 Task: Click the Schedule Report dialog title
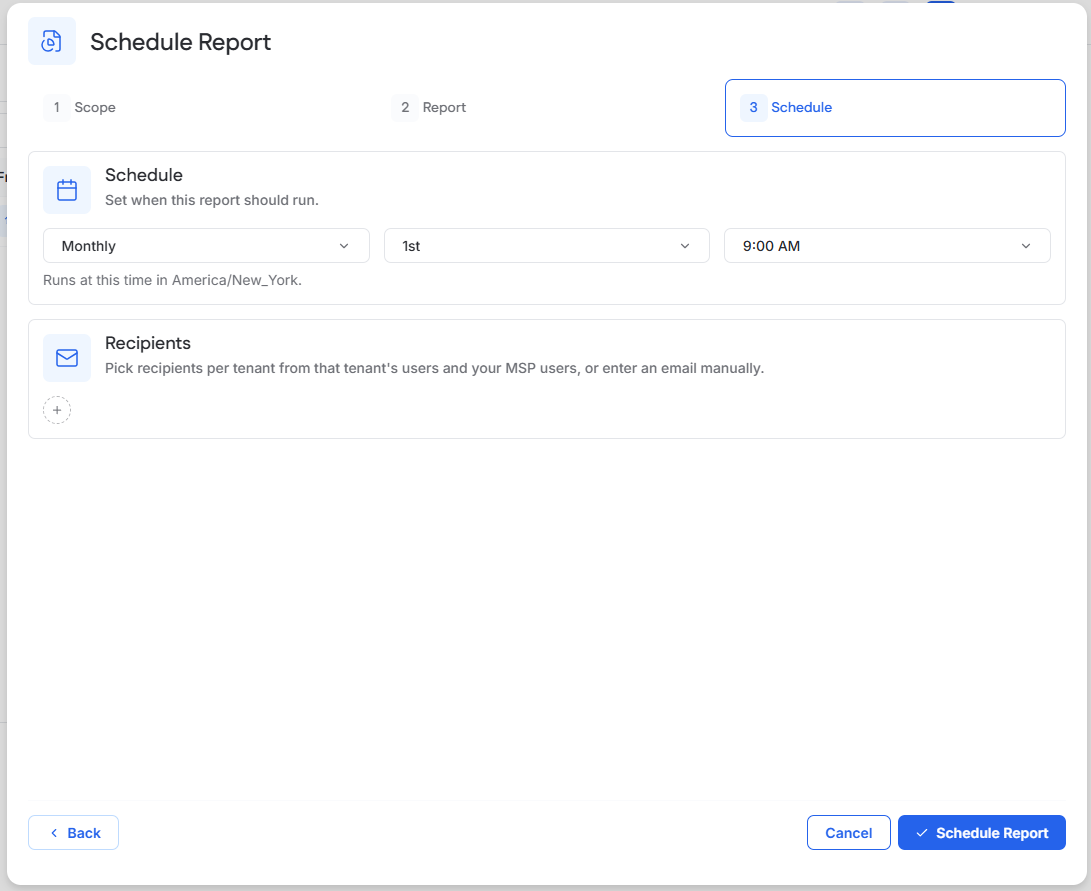[181, 42]
